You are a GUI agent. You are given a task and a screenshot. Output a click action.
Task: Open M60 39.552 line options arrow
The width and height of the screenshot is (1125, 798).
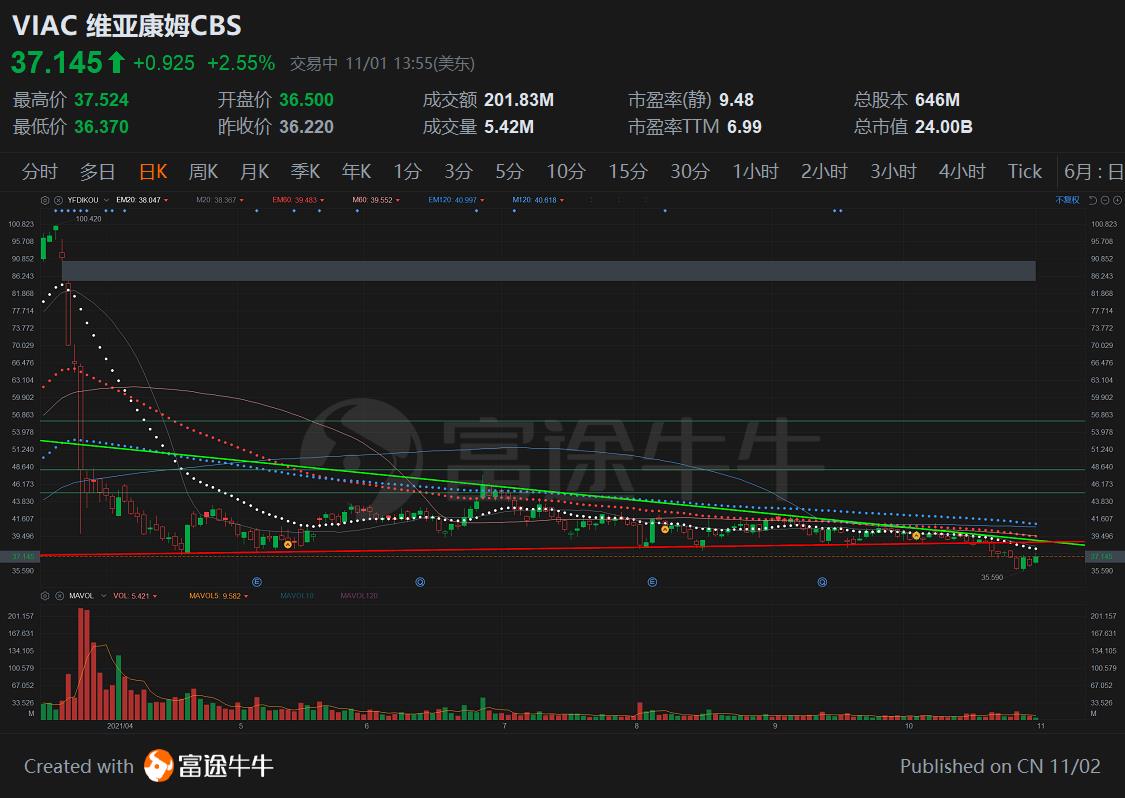tap(397, 200)
